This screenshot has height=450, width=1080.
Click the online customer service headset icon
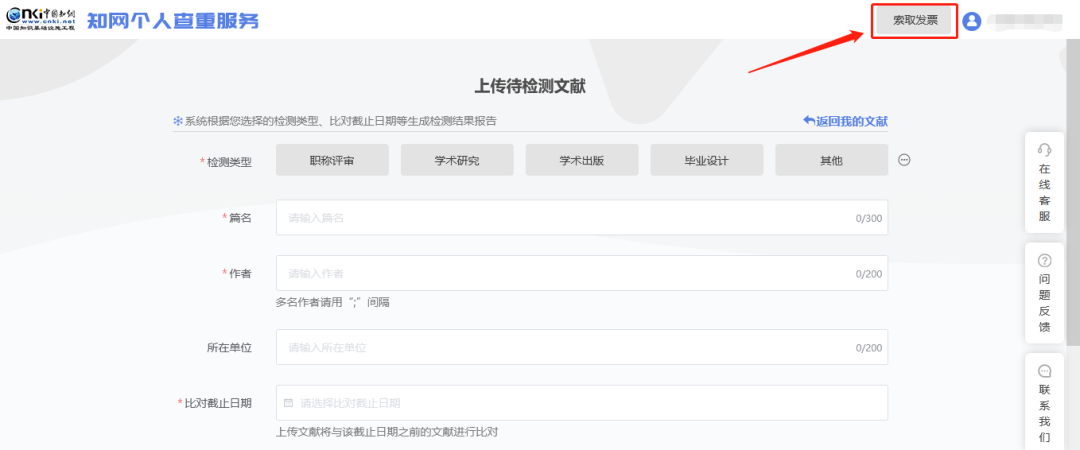[1044, 150]
